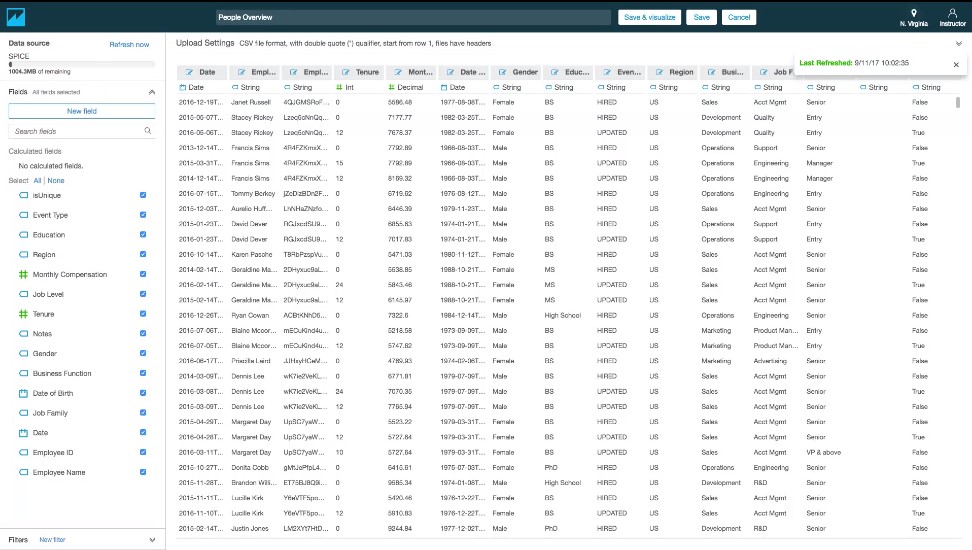
Task: Uncheck the Employee Name field checkbox
Action: (143, 472)
